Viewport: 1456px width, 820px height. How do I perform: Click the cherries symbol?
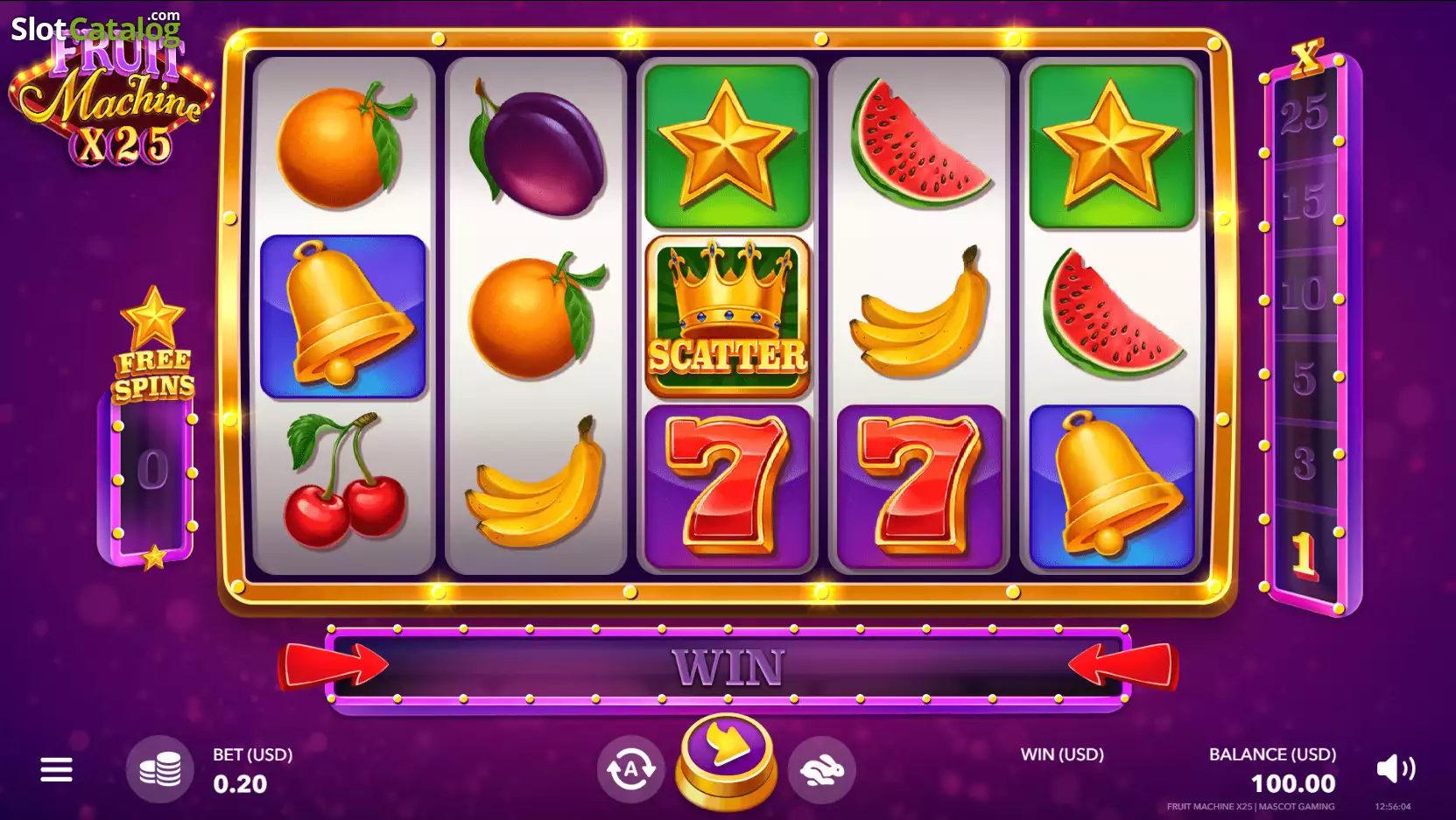pos(343,481)
